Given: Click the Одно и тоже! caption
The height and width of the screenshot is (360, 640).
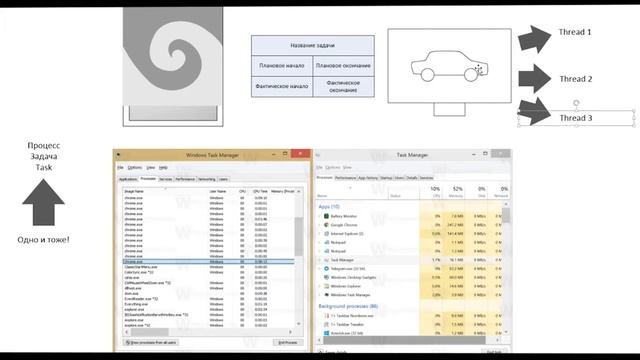Looking at the screenshot, I should (43, 240).
